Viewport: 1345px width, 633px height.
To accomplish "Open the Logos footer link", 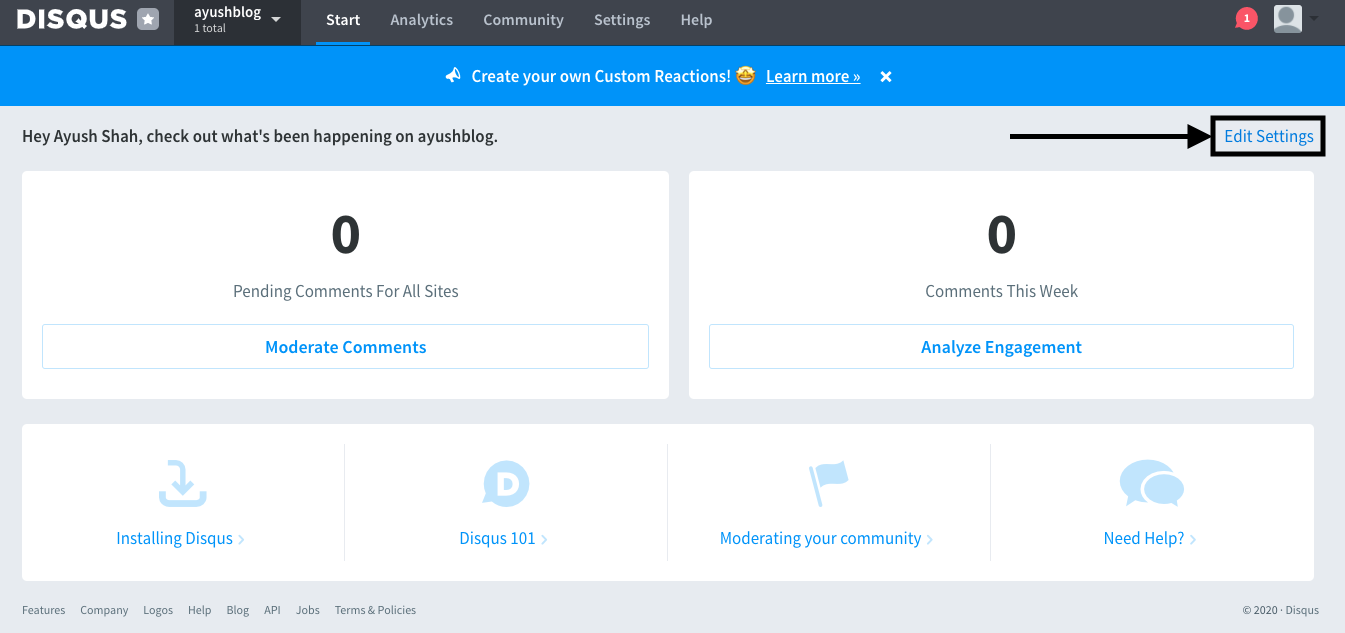I will (158, 610).
